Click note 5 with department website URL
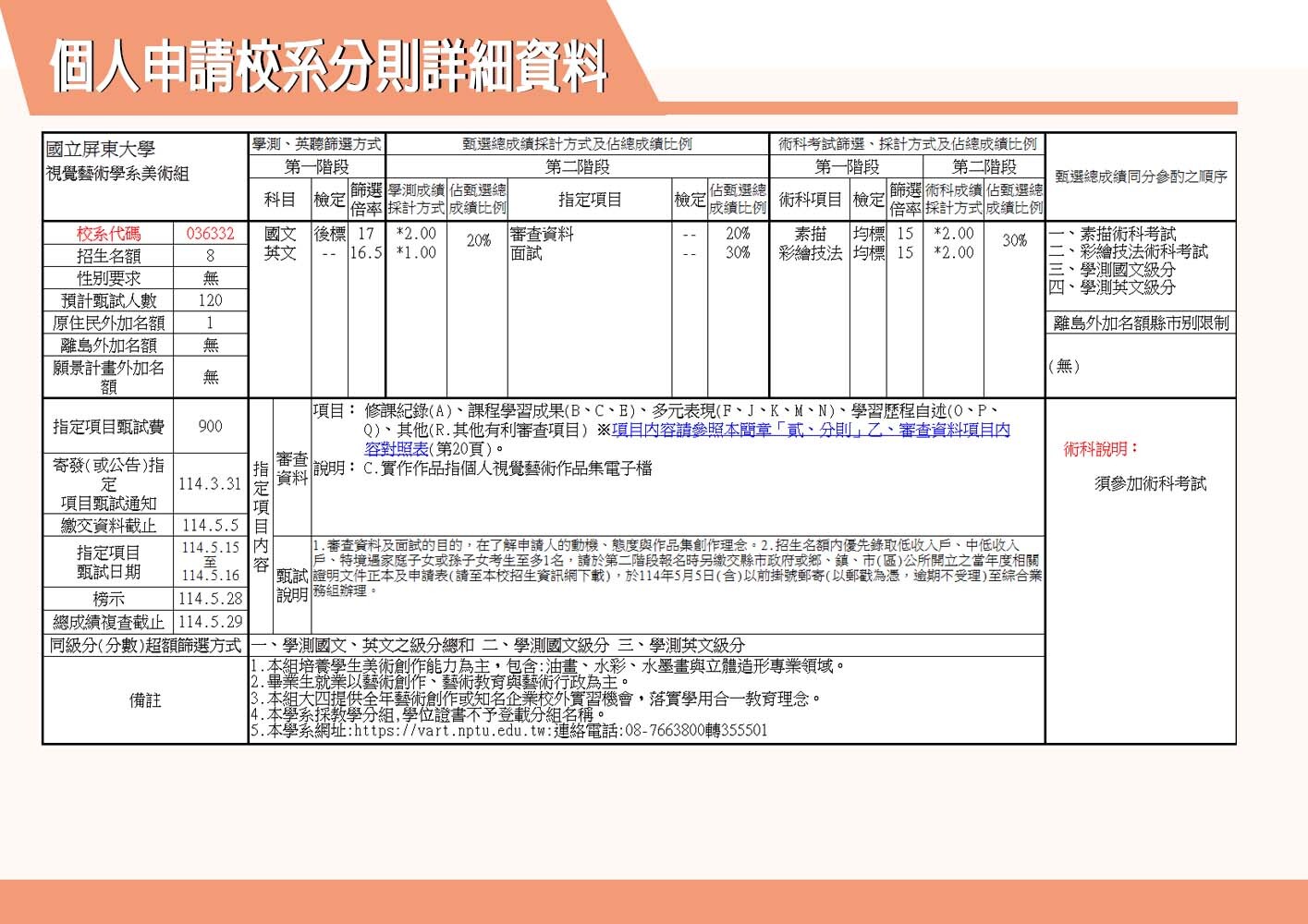 point(508,731)
